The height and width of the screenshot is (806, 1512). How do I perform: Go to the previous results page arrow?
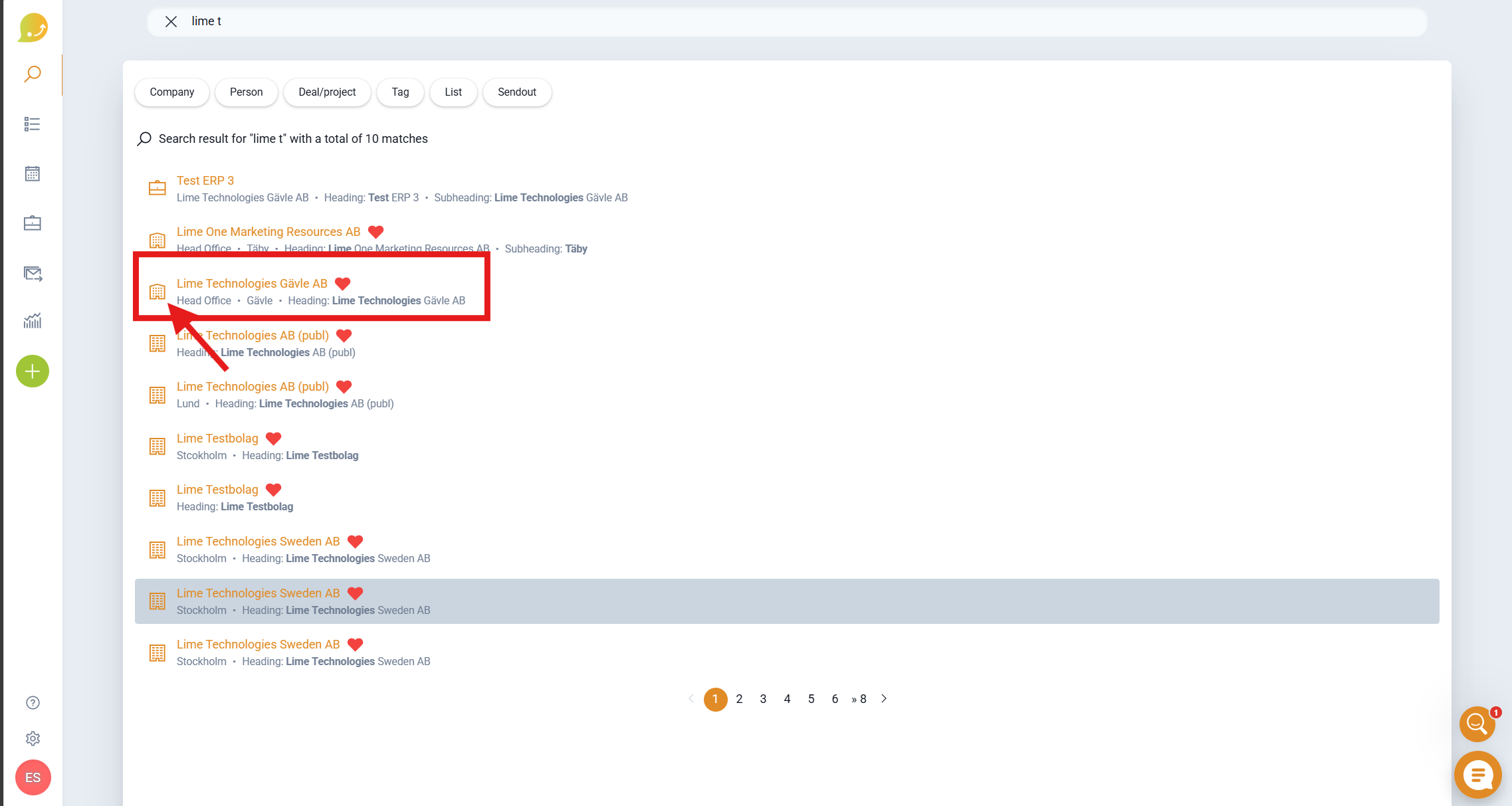[x=691, y=699]
